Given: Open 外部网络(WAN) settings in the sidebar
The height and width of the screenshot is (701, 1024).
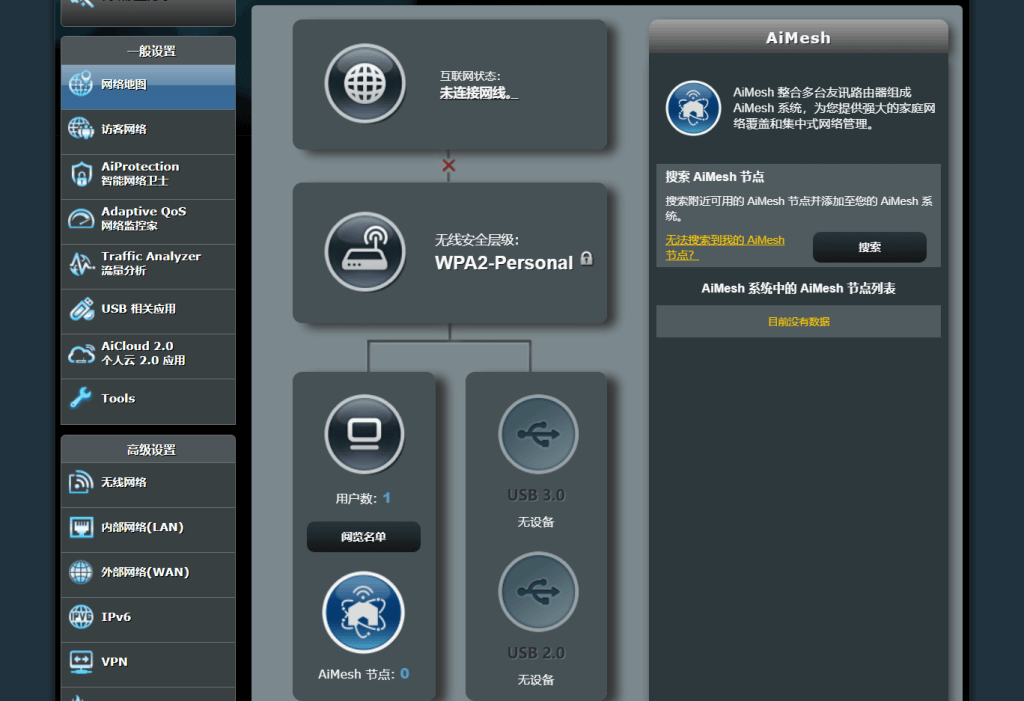Looking at the screenshot, I should 148,572.
